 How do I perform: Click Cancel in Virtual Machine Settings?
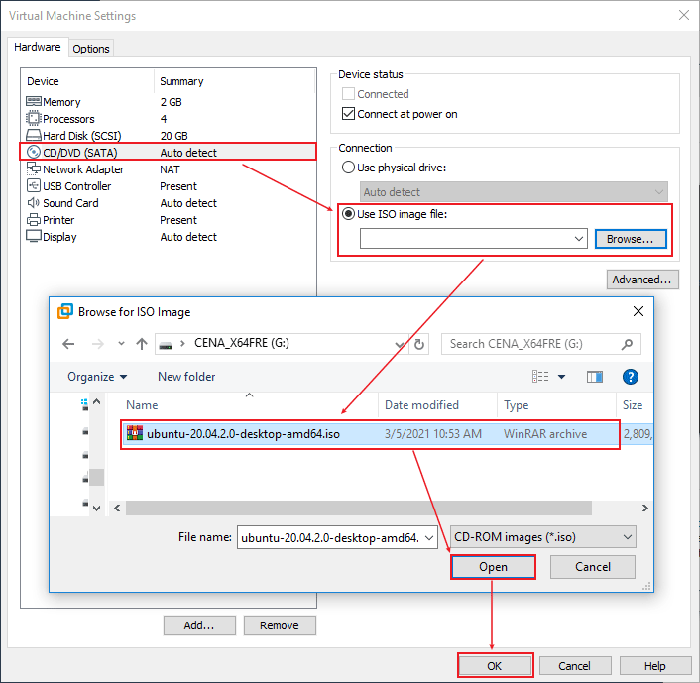coord(575,666)
